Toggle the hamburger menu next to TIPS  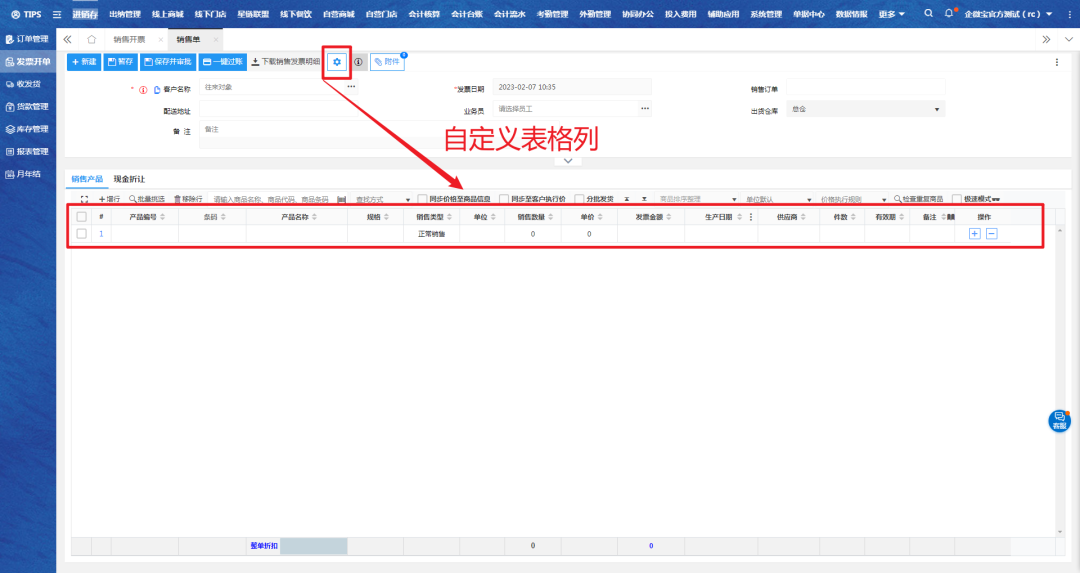pos(56,14)
